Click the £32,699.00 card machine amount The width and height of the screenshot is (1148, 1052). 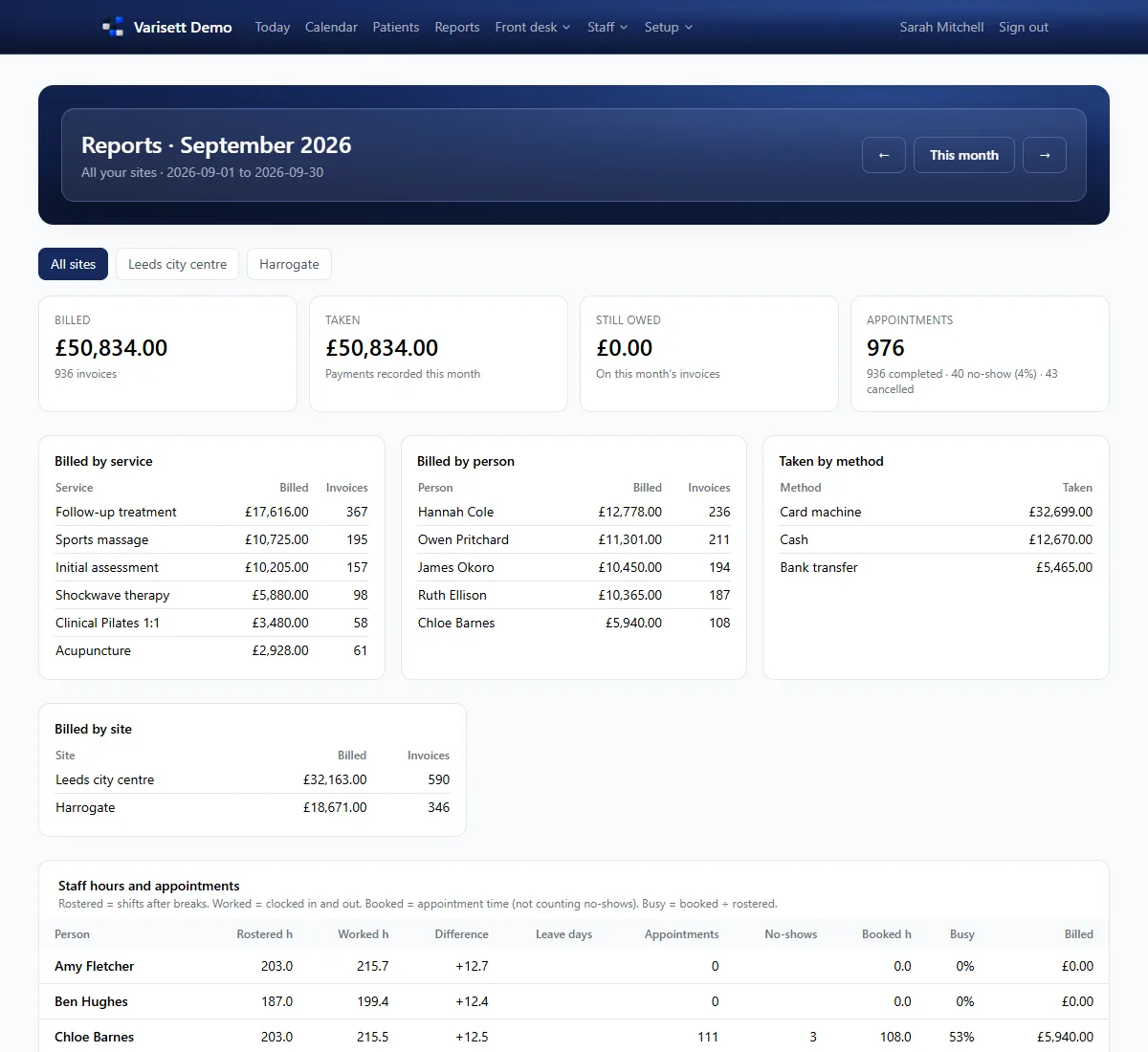(x=1060, y=512)
